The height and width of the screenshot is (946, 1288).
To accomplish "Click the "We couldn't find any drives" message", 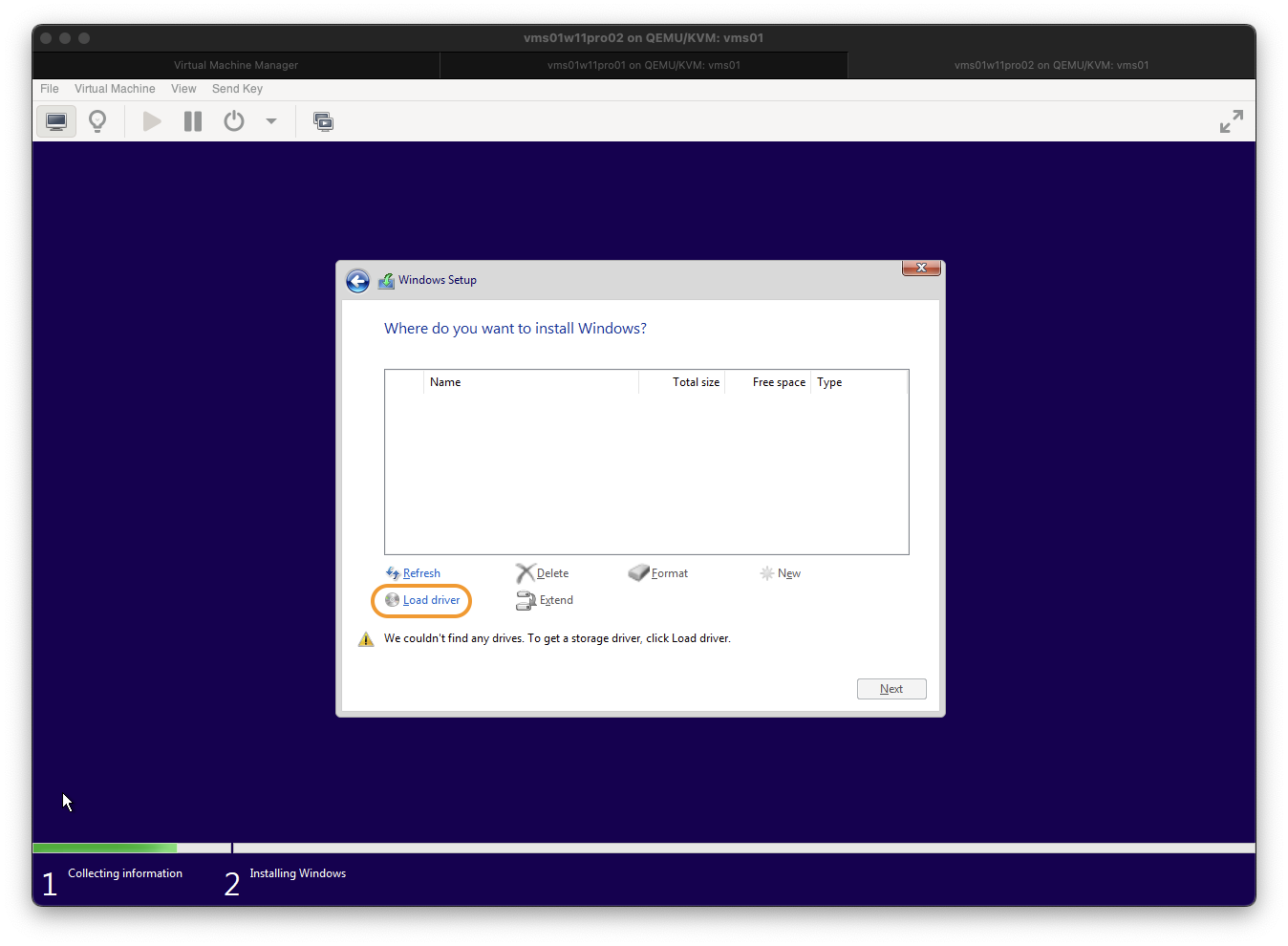I will pos(557,638).
